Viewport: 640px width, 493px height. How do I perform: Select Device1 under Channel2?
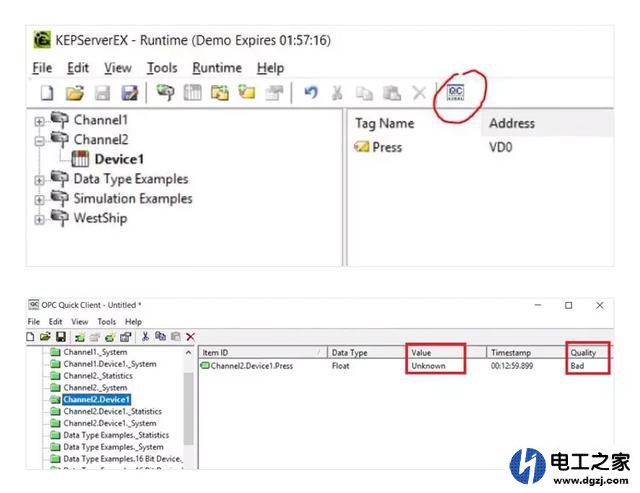click(x=119, y=159)
